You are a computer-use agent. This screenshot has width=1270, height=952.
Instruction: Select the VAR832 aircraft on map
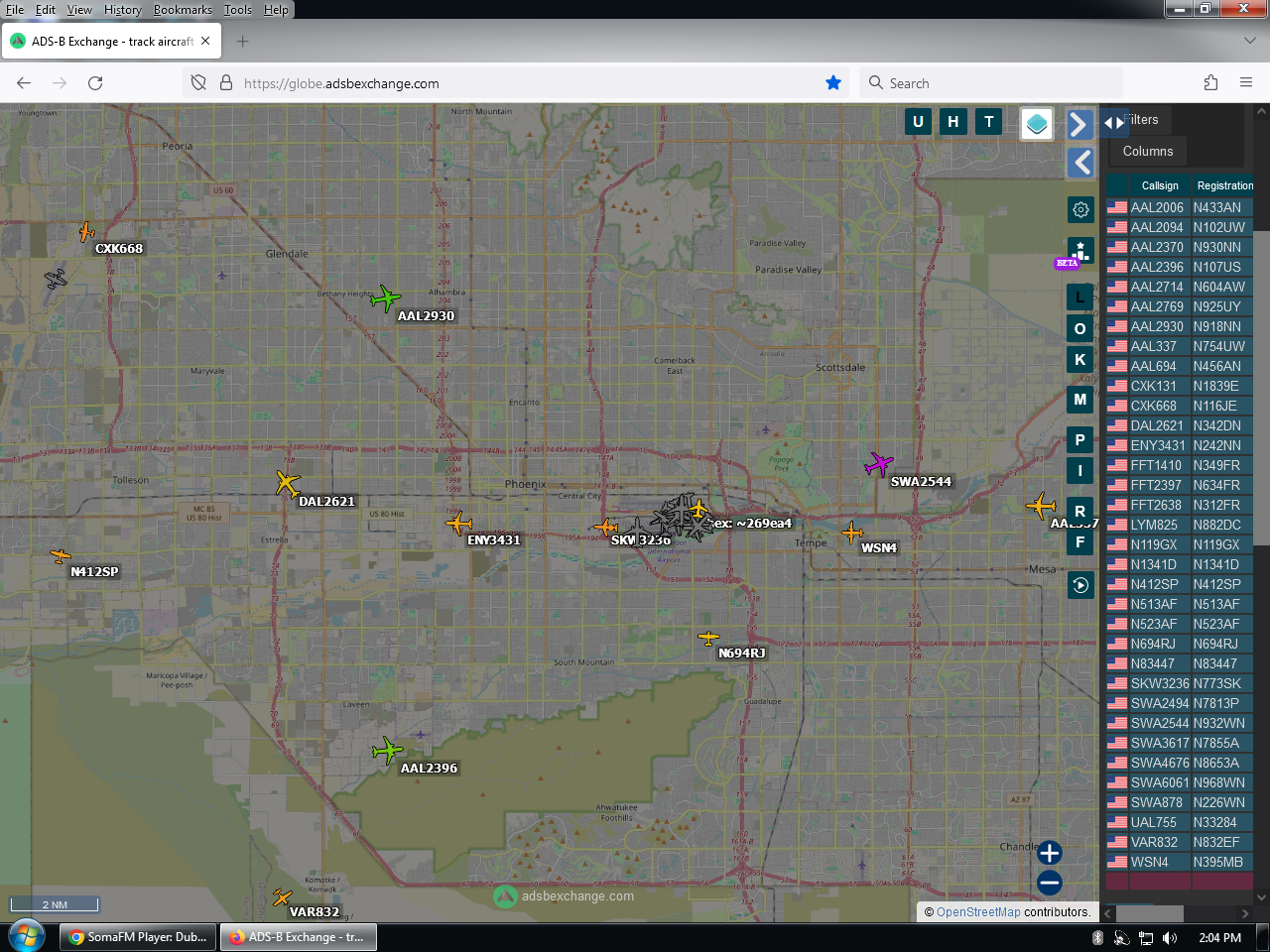click(282, 897)
